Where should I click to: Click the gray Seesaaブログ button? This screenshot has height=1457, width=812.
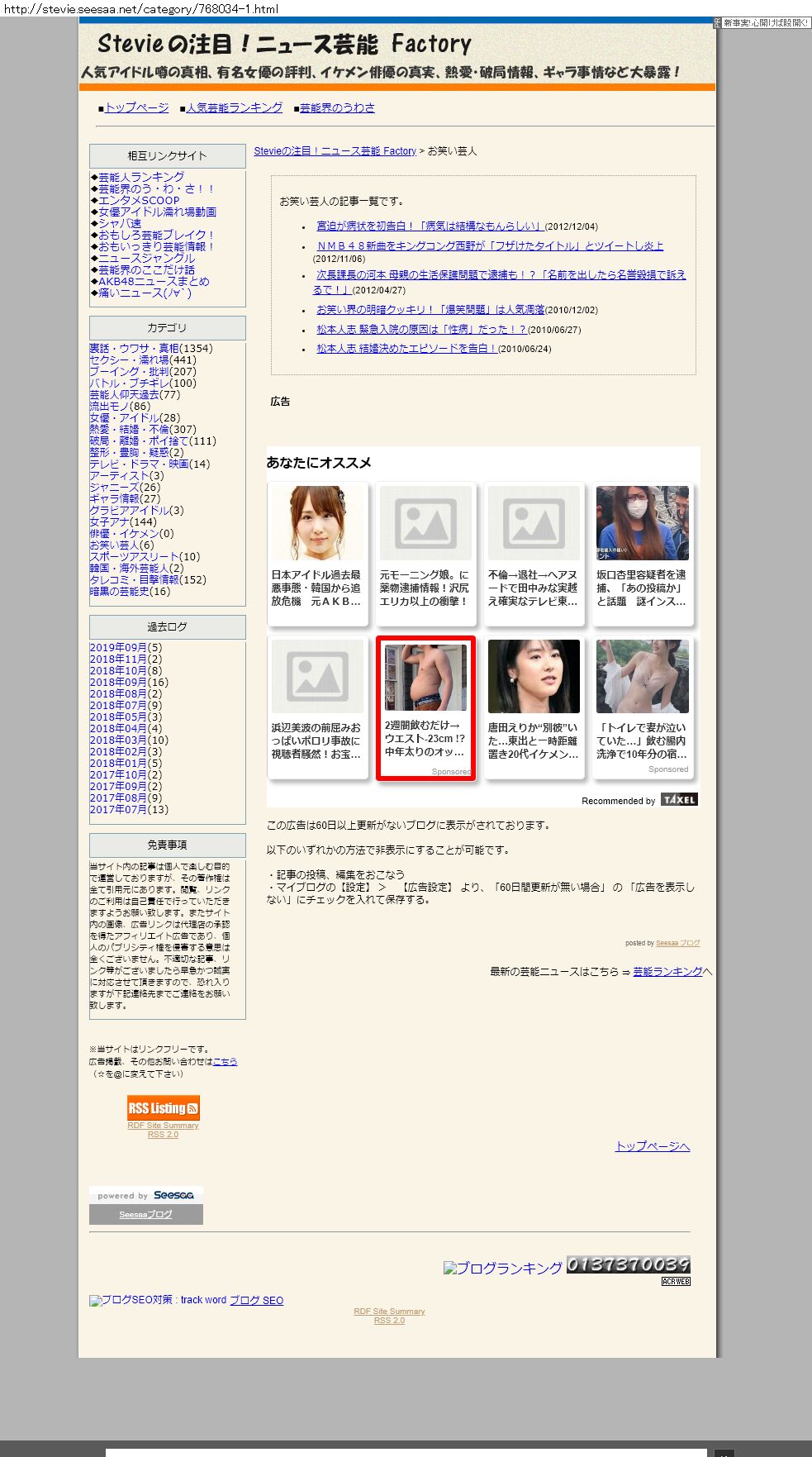pos(145,1214)
